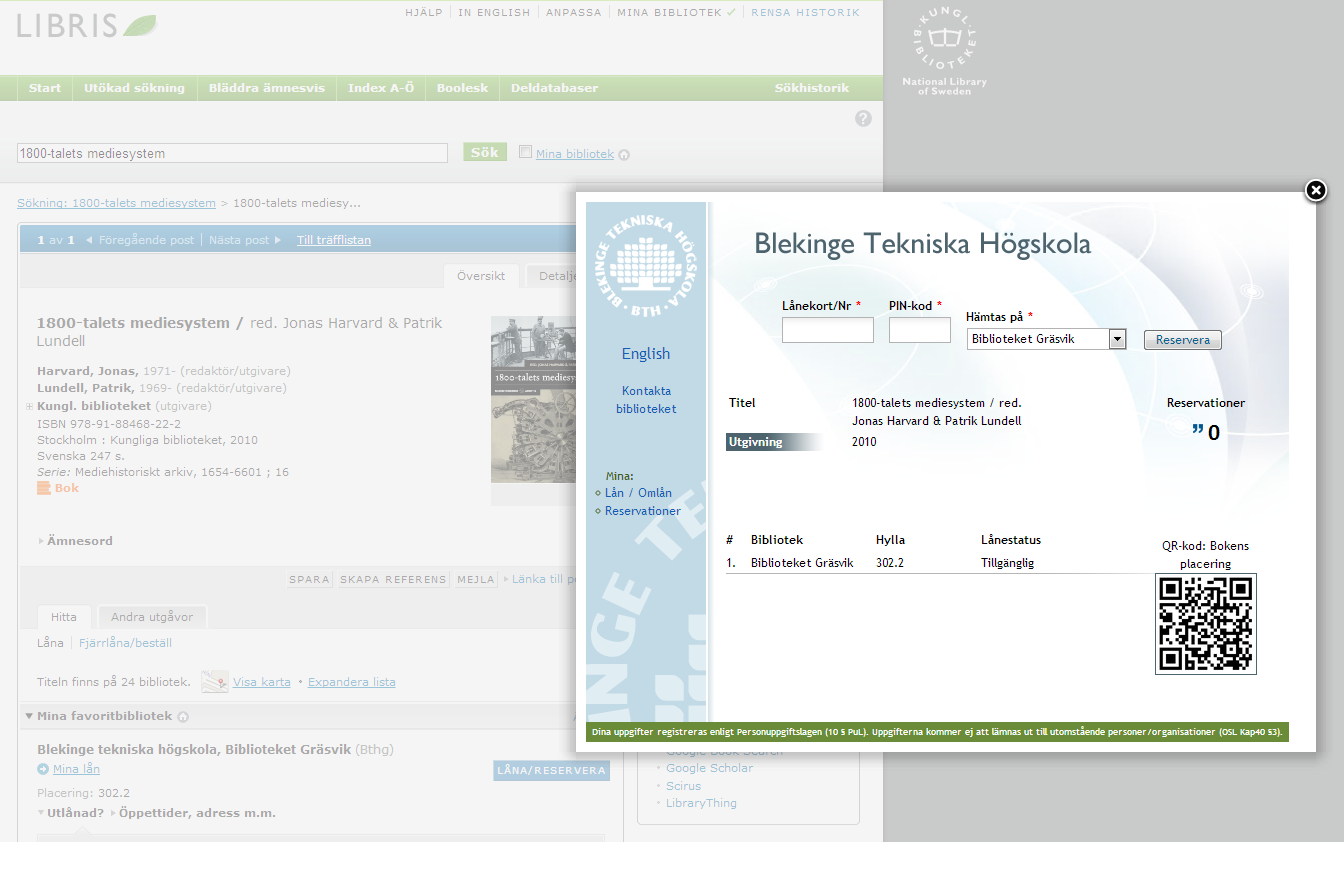Click Expandera lista link
Viewport: 1344px width, 869px height.
351,682
